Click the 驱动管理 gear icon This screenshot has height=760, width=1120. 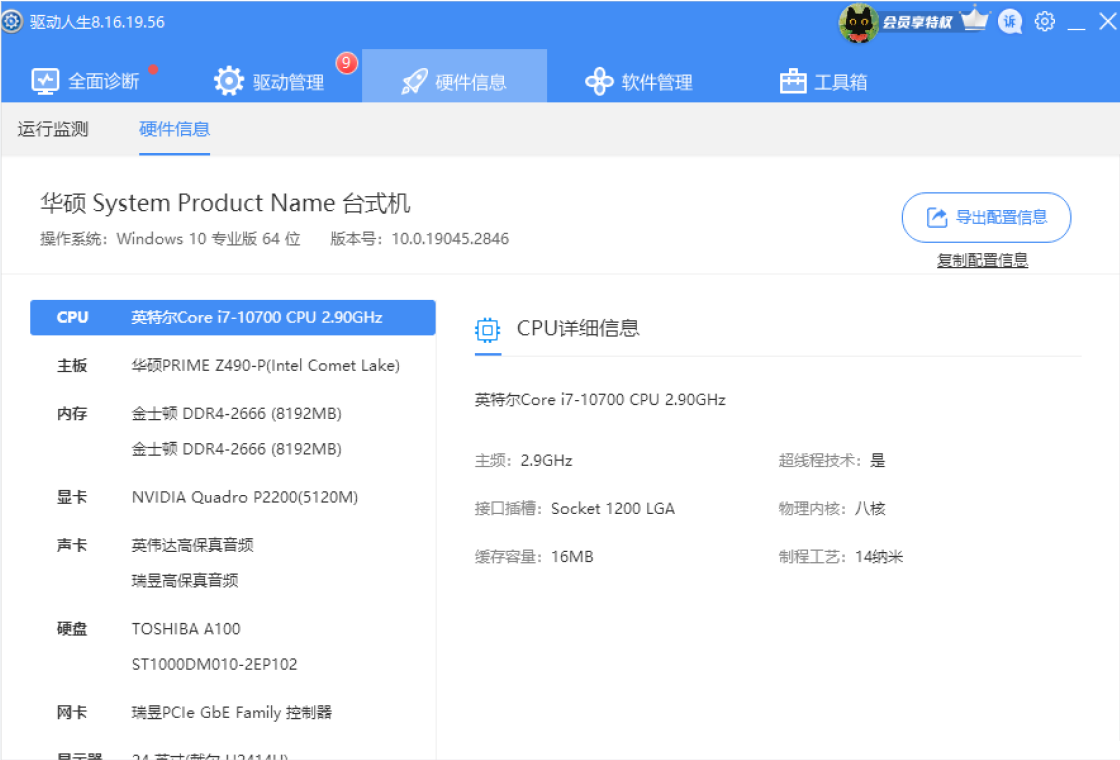tap(229, 82)
